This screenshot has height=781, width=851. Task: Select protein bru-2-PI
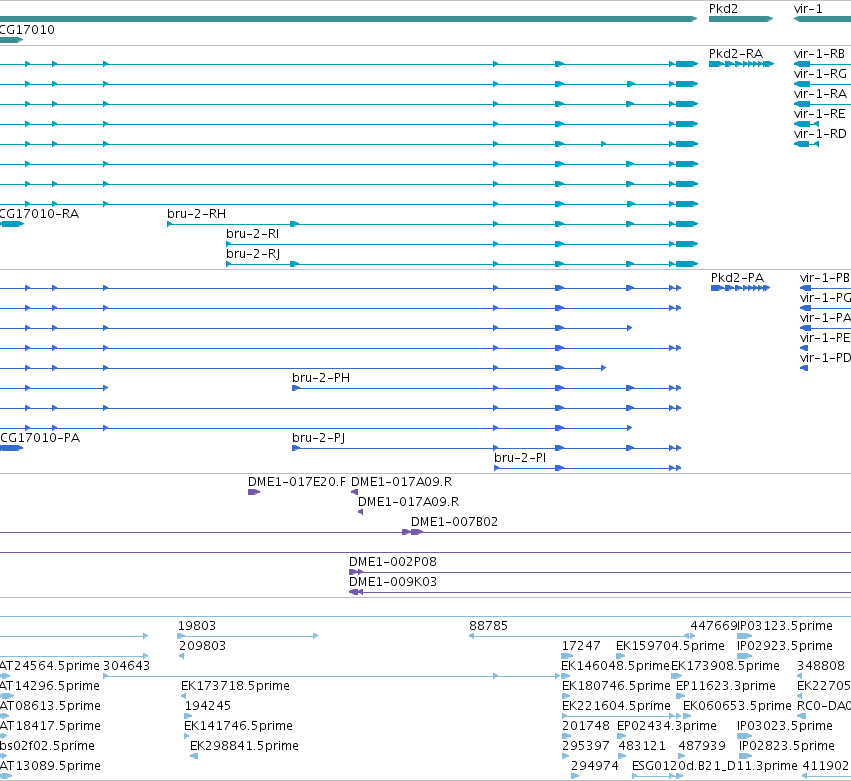click(x=520, y=459)
